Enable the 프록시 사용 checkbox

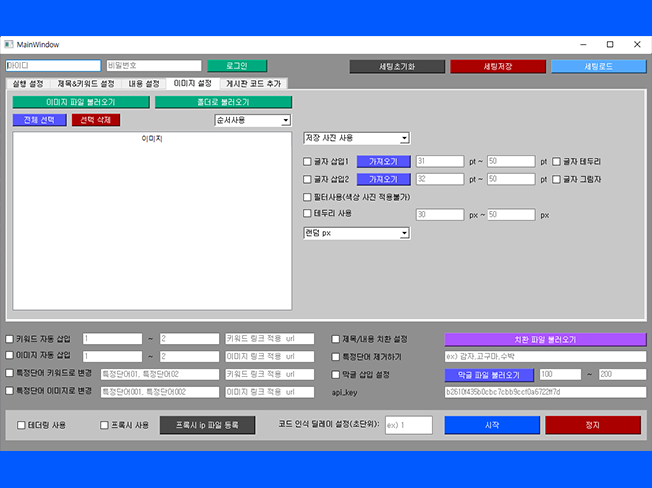point(105,426)
